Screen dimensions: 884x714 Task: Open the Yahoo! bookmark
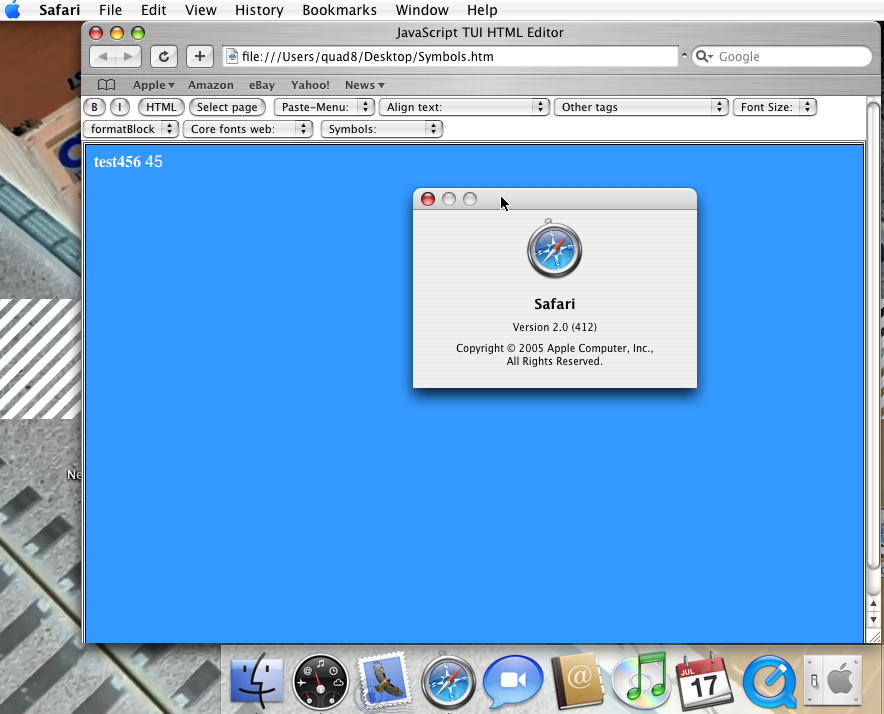click(310, 85)
